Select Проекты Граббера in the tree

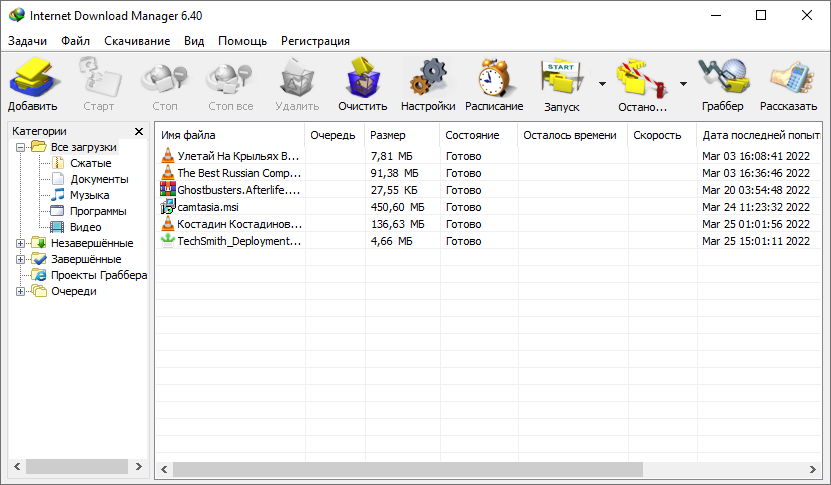pos(99,275)
